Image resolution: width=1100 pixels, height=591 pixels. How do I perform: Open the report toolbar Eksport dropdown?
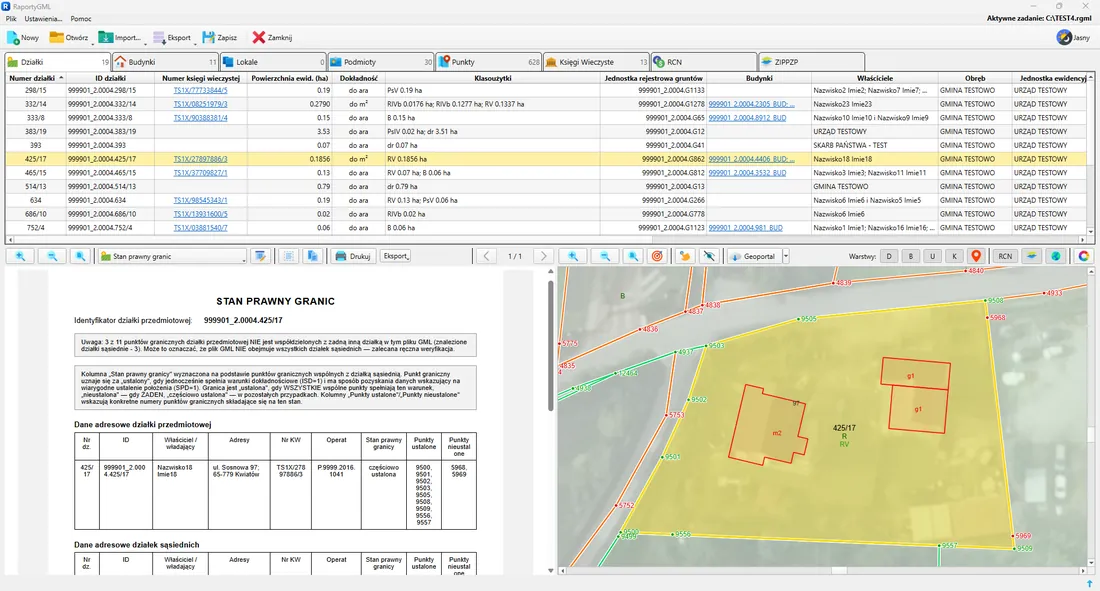pos(396,256)
